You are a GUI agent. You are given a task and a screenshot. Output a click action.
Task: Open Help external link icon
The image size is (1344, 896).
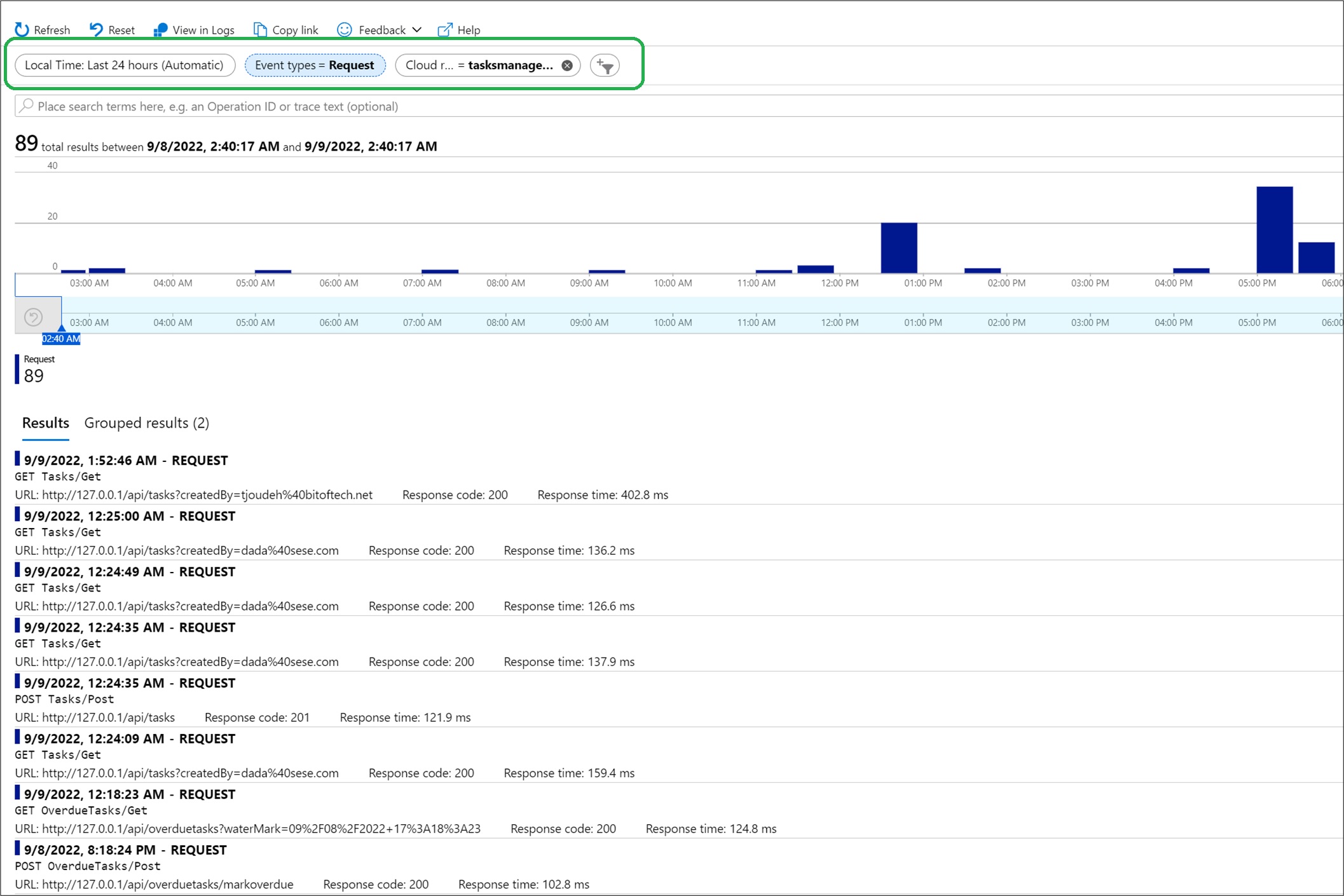445,29
